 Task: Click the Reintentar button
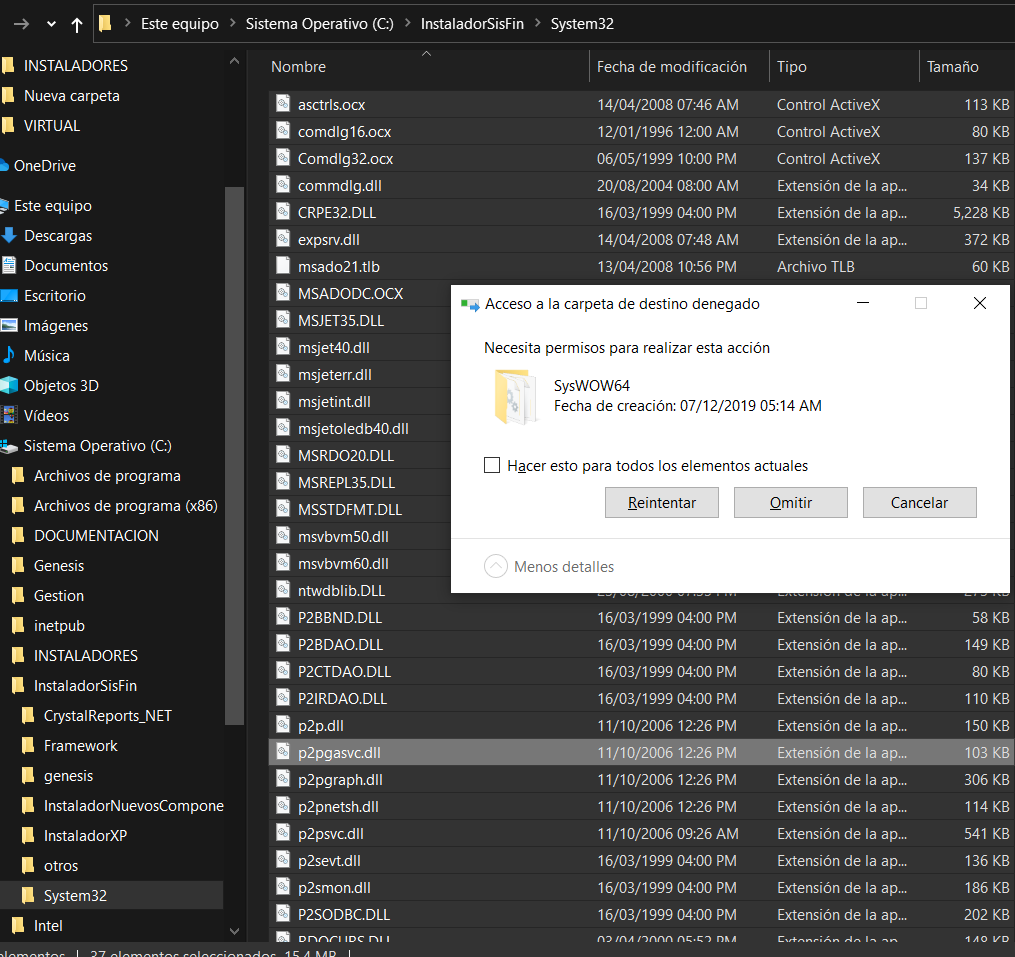click(x=662, y=502)
